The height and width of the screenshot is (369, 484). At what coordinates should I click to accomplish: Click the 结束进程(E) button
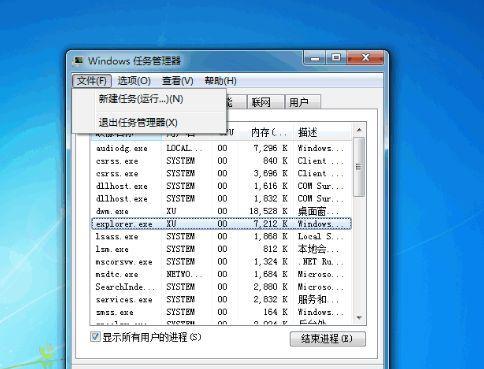pyautogui.click(x=328, y=339)
